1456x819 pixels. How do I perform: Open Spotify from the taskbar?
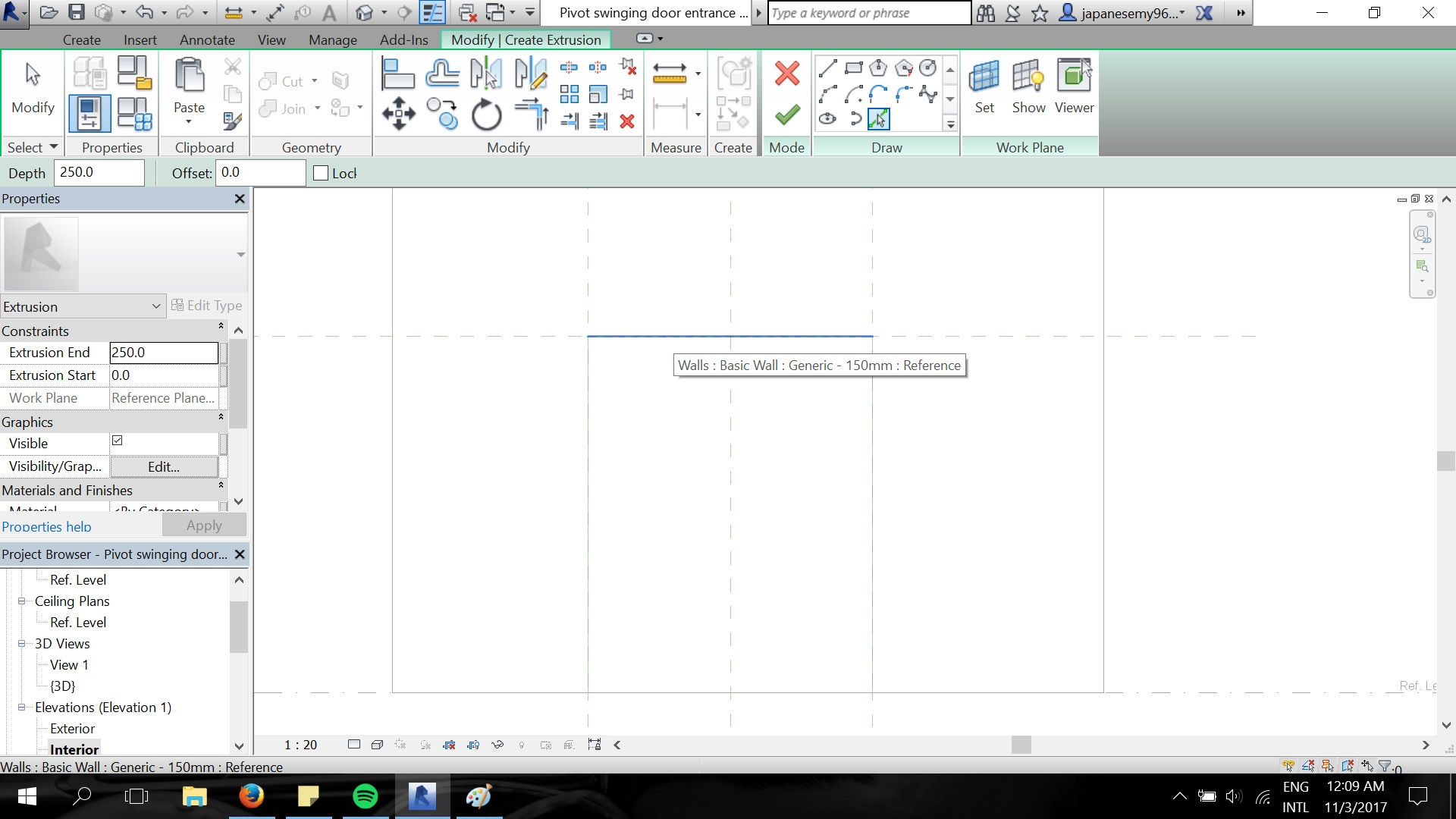366,796
